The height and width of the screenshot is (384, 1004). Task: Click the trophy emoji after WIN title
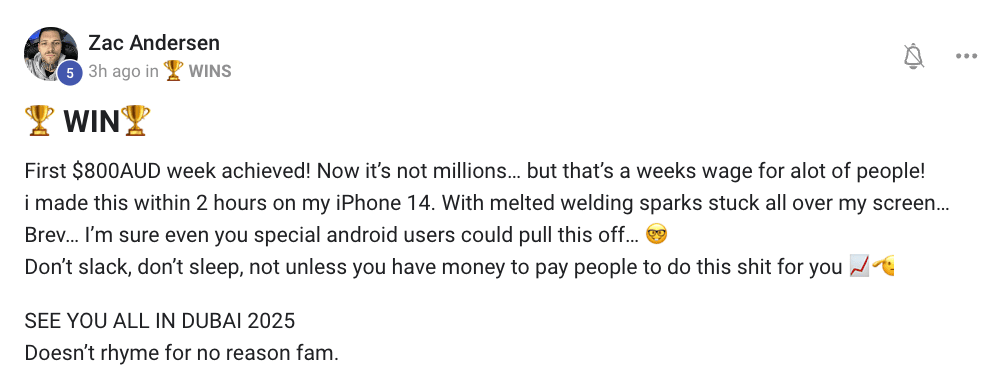[x=135, y=120]
